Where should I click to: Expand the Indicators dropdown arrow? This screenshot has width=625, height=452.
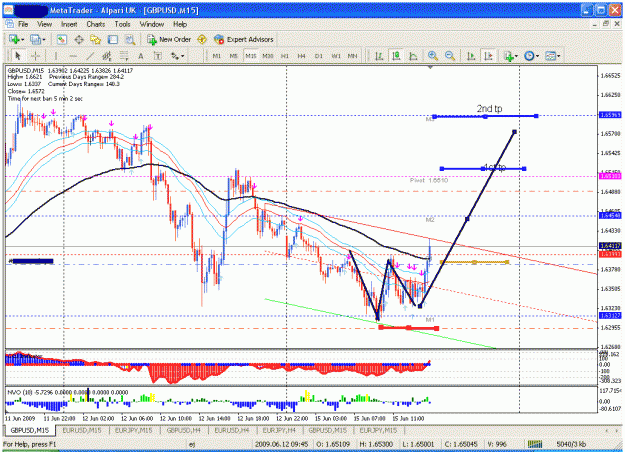click(516, 56)
